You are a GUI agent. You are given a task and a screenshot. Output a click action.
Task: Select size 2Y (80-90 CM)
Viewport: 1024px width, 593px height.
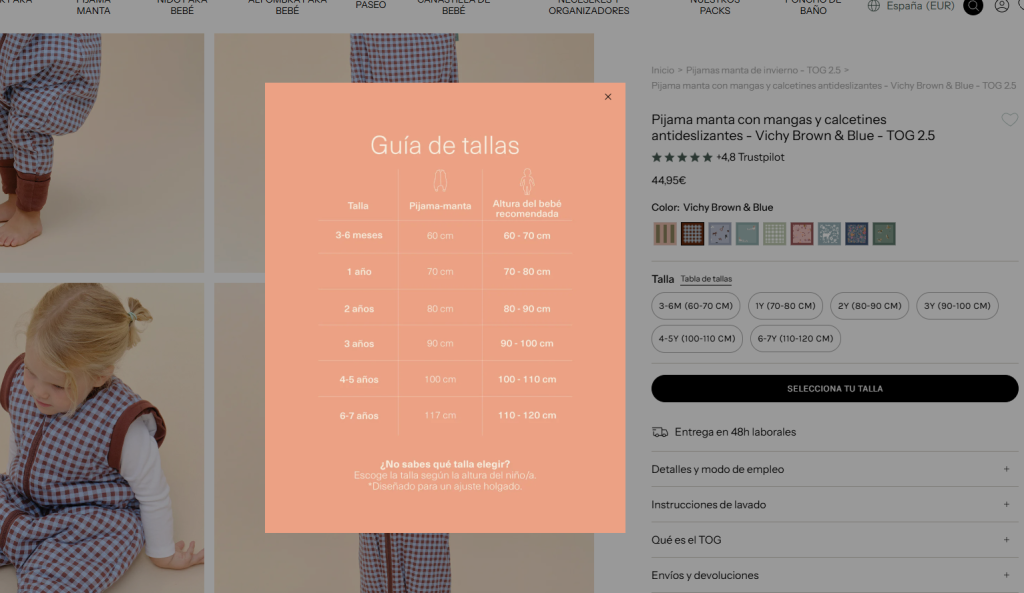coord(869,306)
